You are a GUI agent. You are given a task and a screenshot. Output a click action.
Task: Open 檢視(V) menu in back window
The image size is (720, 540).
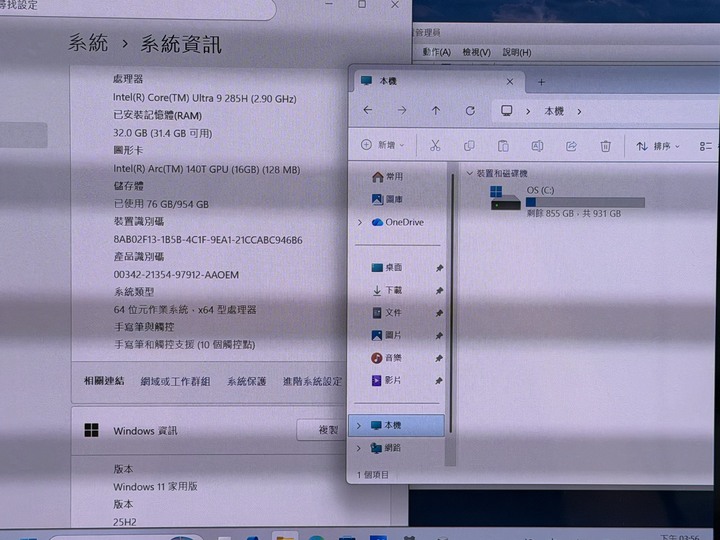click(476, 52)
